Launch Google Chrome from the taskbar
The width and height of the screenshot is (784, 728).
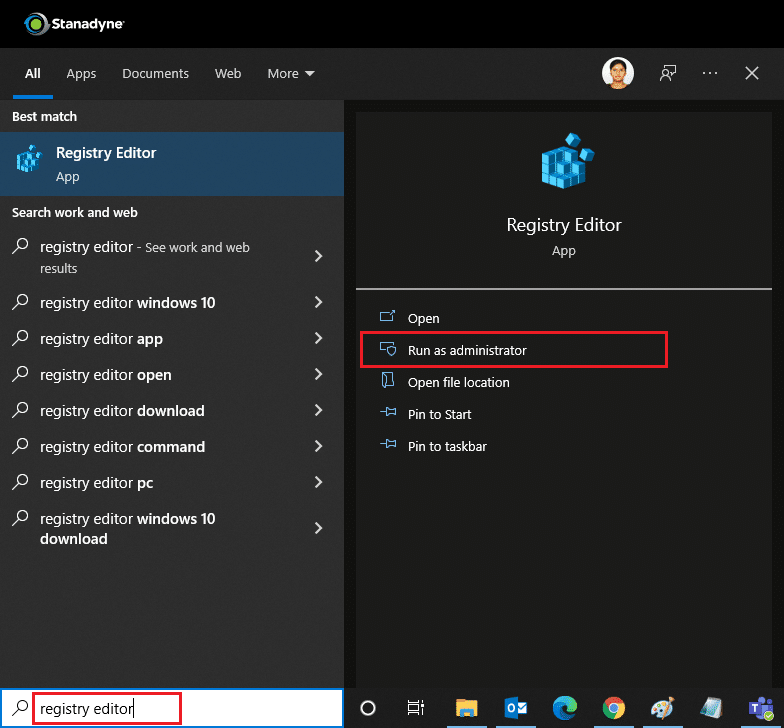pos(614,708)
